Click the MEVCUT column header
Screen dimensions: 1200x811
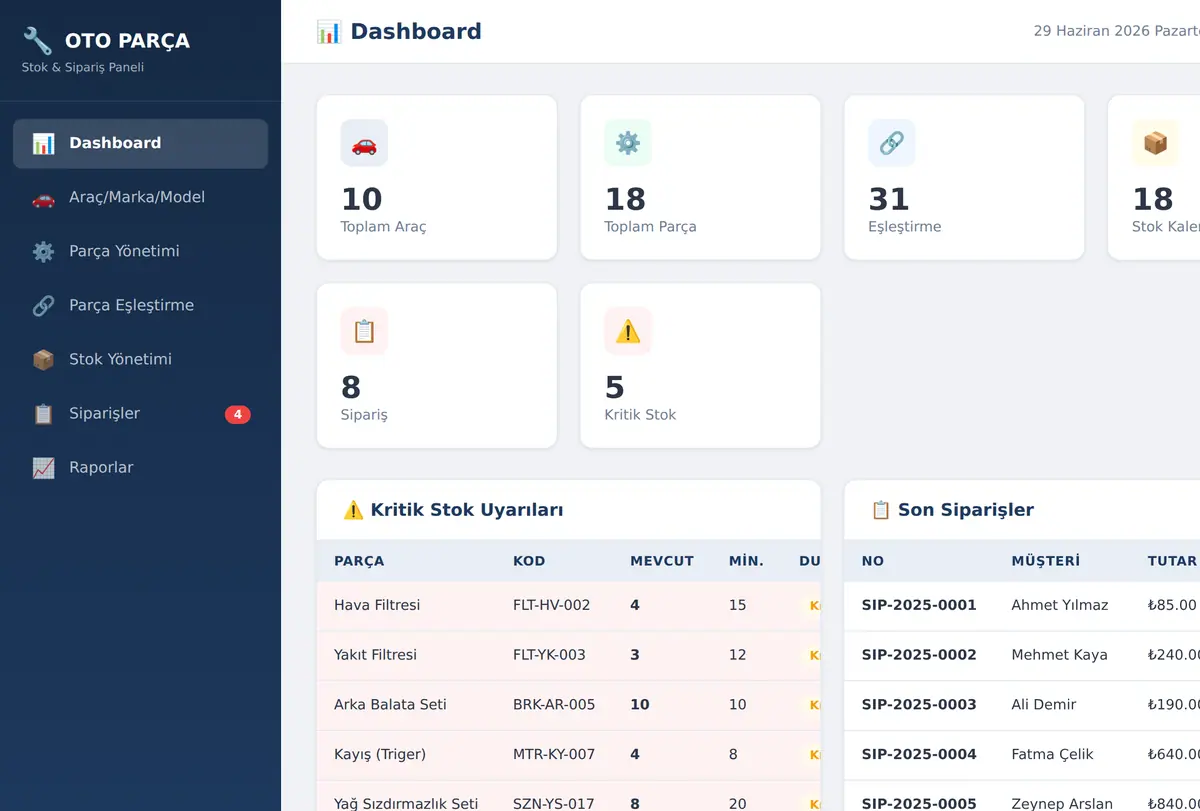[x=662, y=561]
